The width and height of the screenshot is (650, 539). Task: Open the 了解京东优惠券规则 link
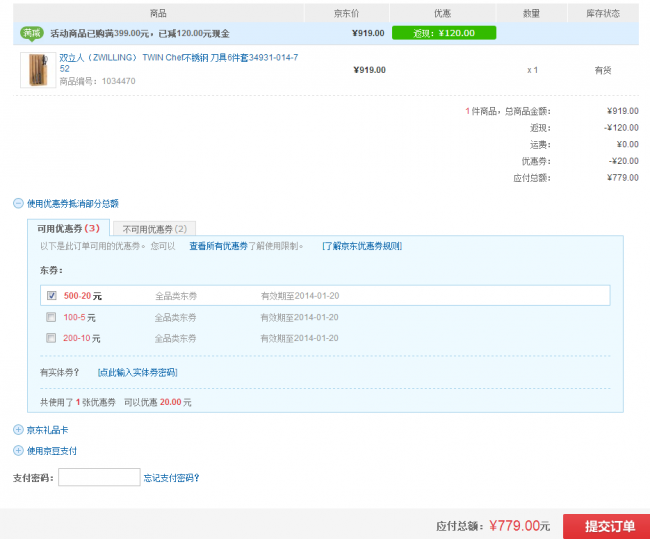coord(361,246)
